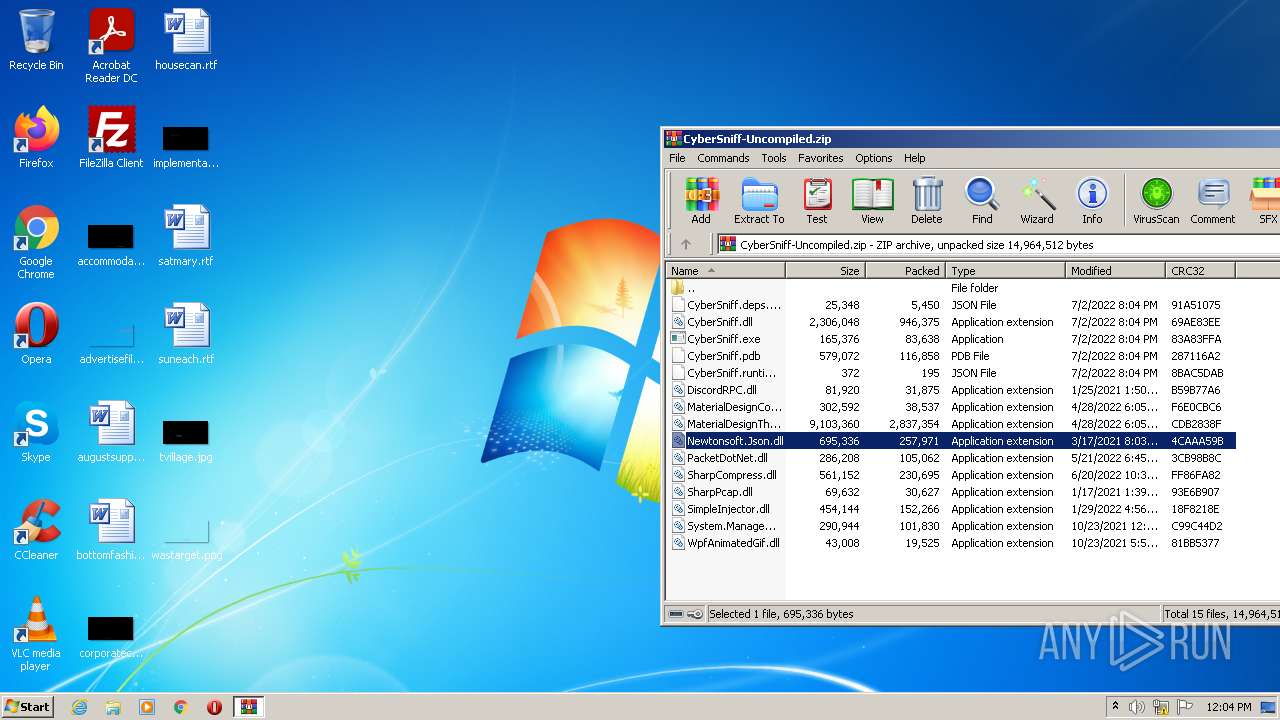Open Acrobat Reader DC desktop shortcut
Viewport: 1280px width, 720px height.
(x=111, y=46)
